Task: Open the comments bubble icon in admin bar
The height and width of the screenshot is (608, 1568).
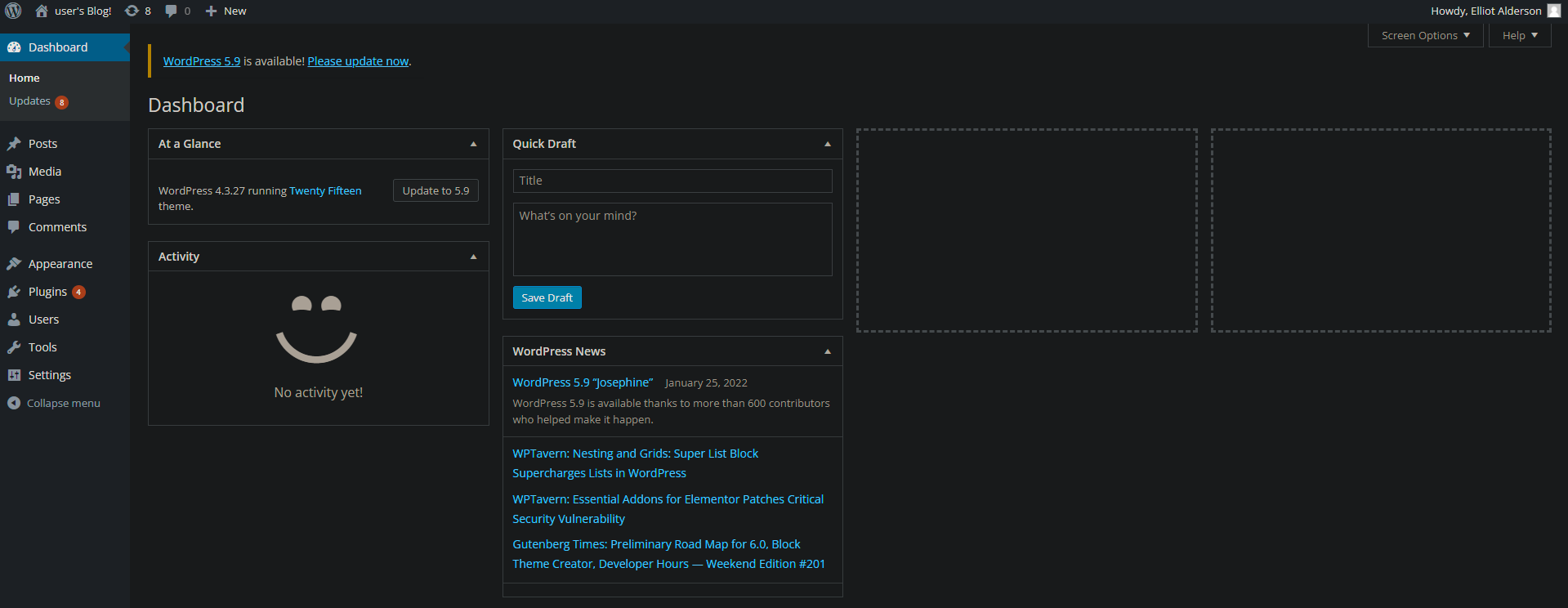Action: point(171,11)
